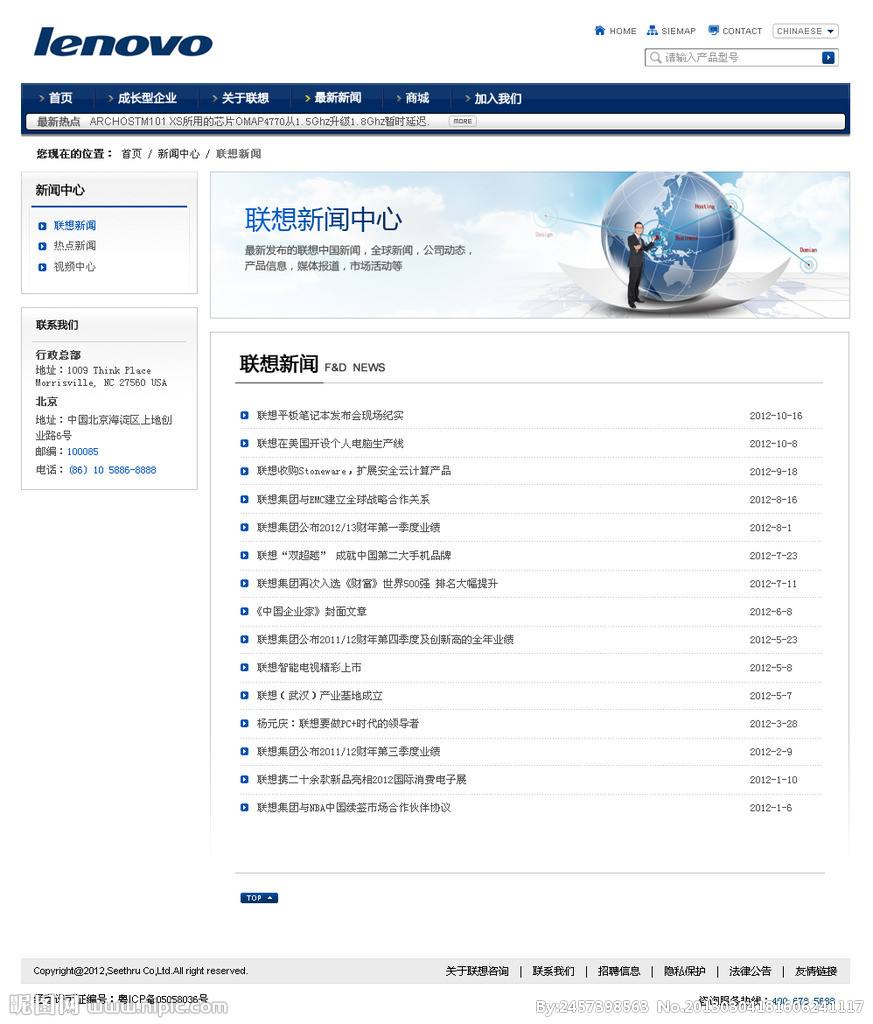The height and width of the screenshot is (1024, 873).
Task: Click date 2012-3-28
Action: (x=773, y=724)
